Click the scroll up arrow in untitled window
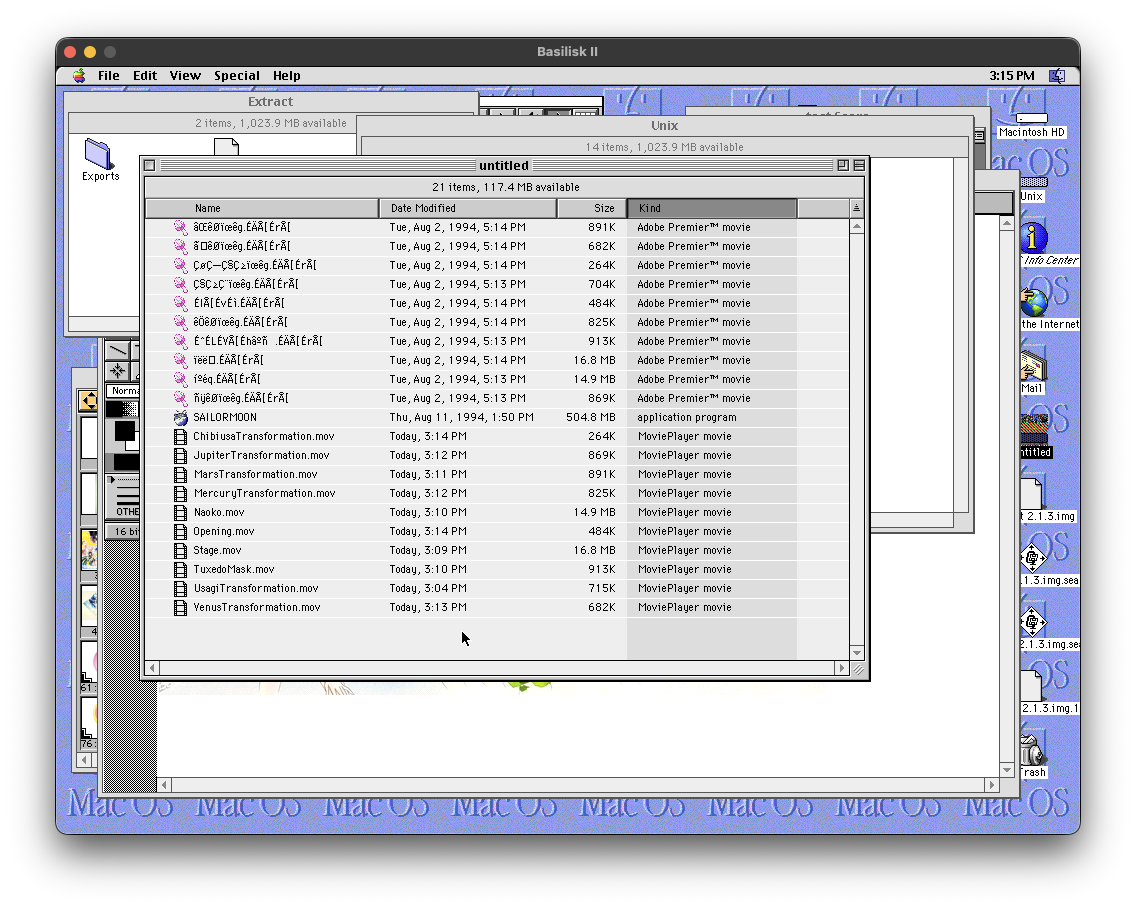Screen dimensions: 1136x908 [857, 227]
